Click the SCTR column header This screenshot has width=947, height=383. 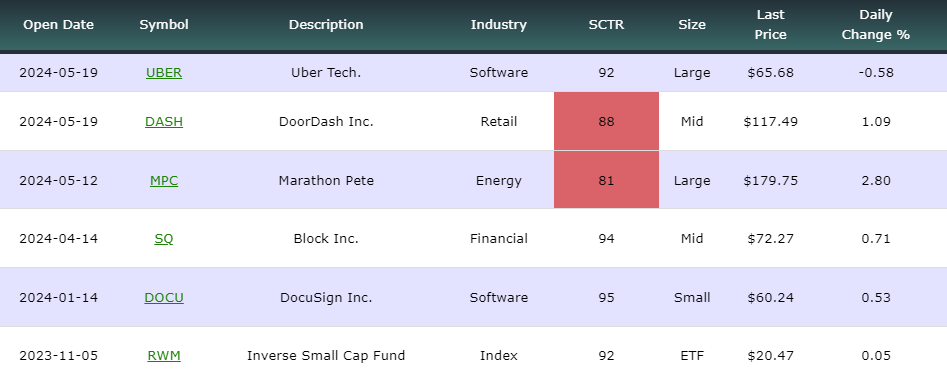(x=606, y=25)
